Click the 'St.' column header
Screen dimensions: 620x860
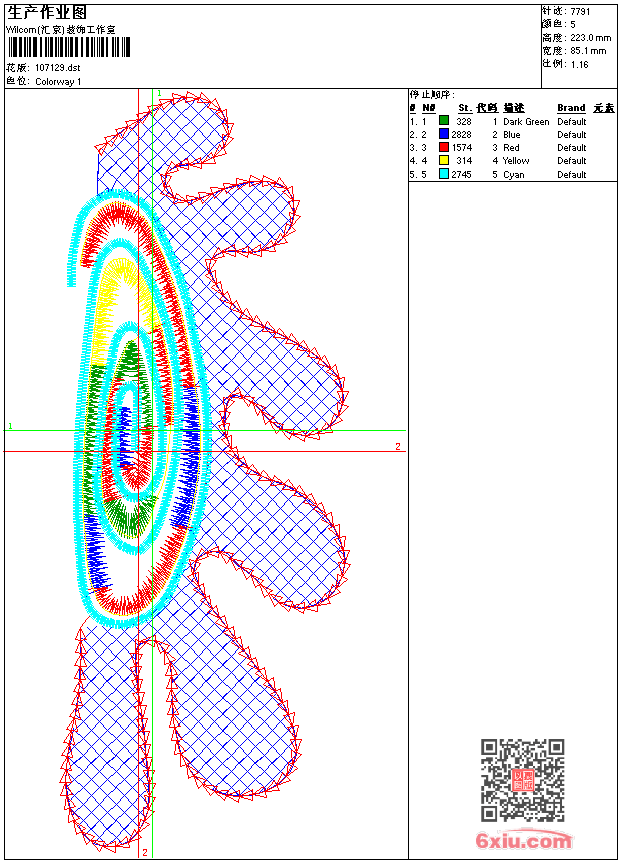tap(465, 108)
